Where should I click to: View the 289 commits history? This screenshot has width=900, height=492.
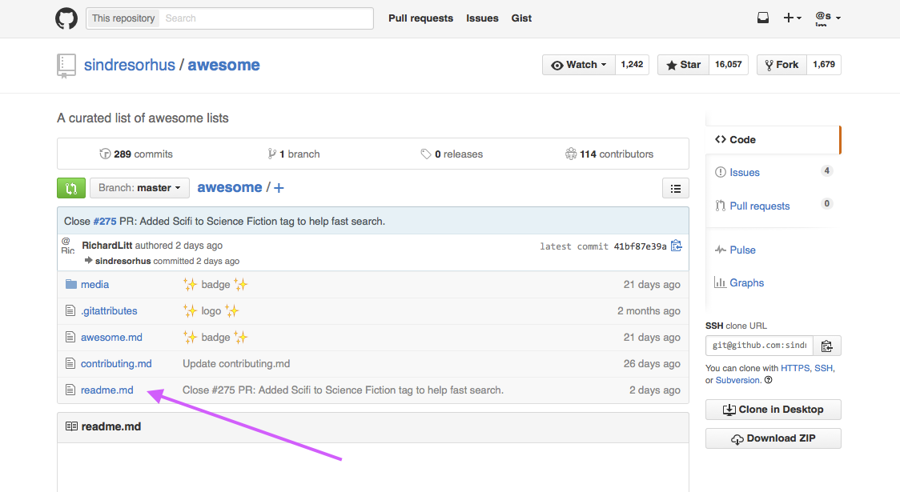click(x=136, y=154)
